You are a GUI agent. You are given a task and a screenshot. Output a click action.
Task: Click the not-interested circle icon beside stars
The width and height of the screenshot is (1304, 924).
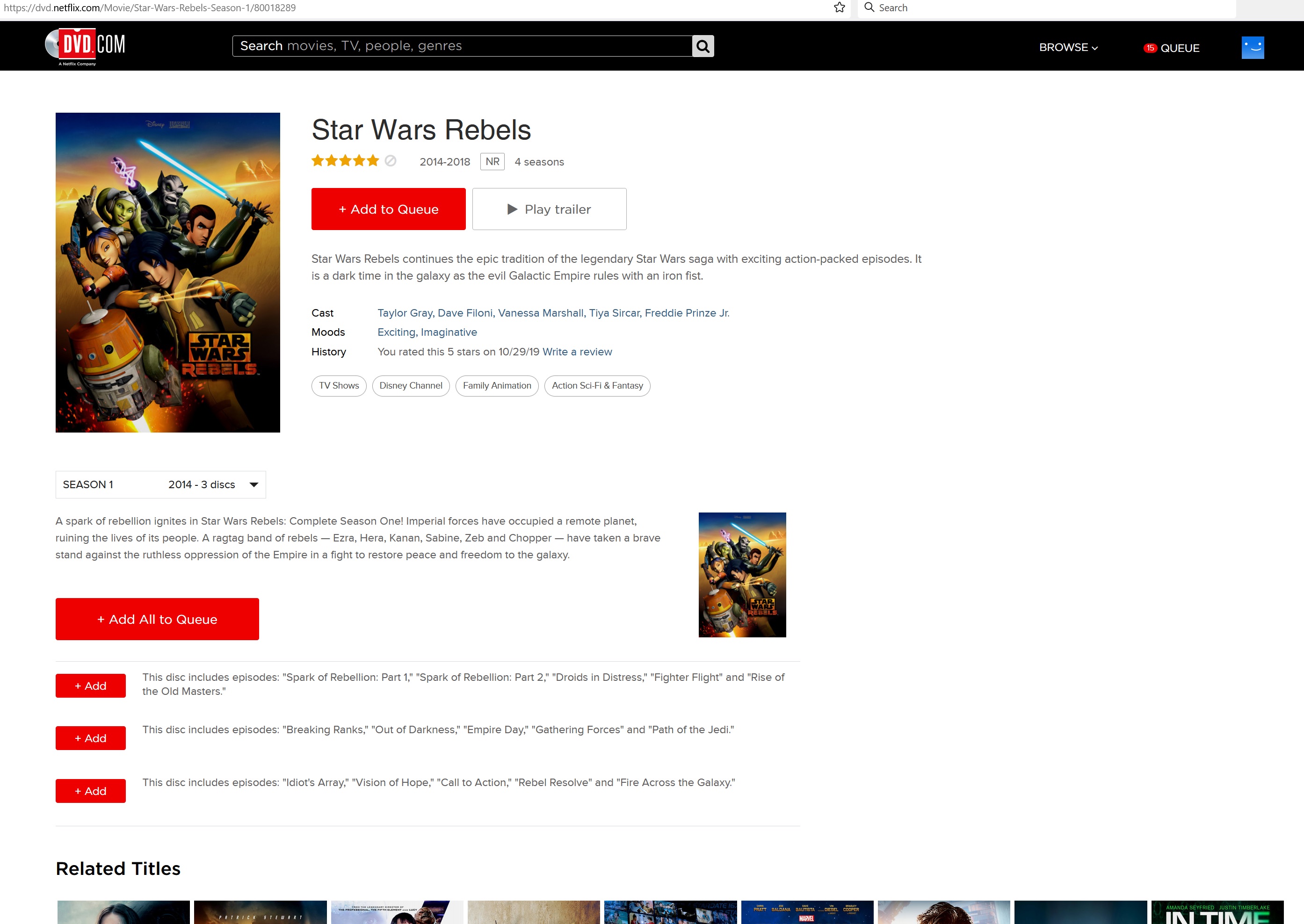(x=390, y=161)
